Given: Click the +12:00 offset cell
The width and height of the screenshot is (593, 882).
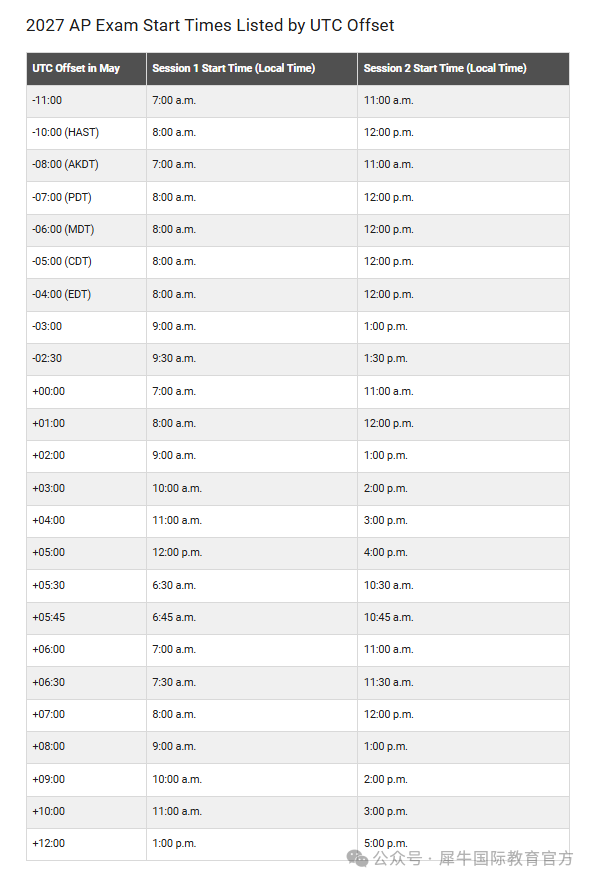Looking at the screenshot, I should pos(87,844).
